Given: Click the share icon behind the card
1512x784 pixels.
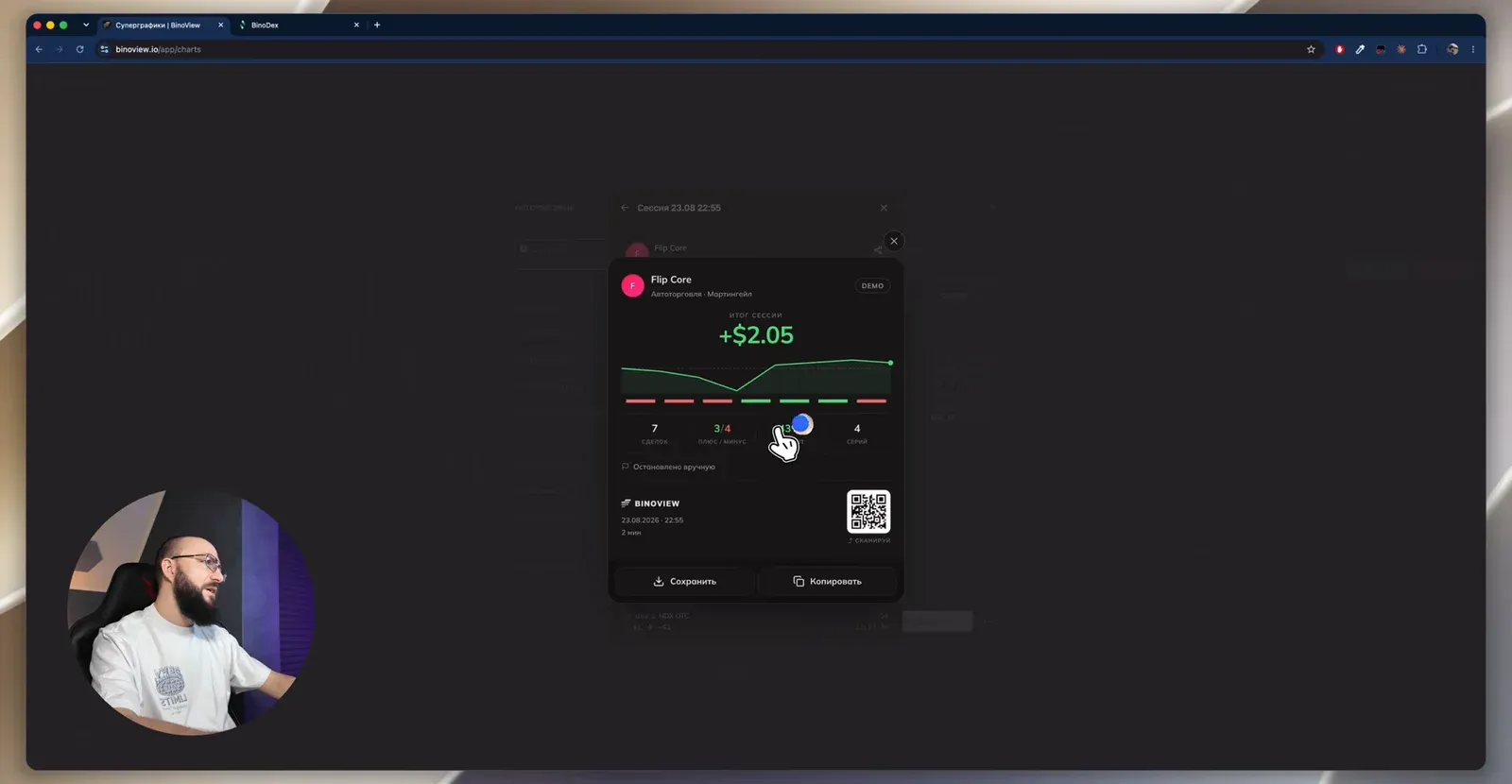Looking at the screenshot, I should pos(878,249).
